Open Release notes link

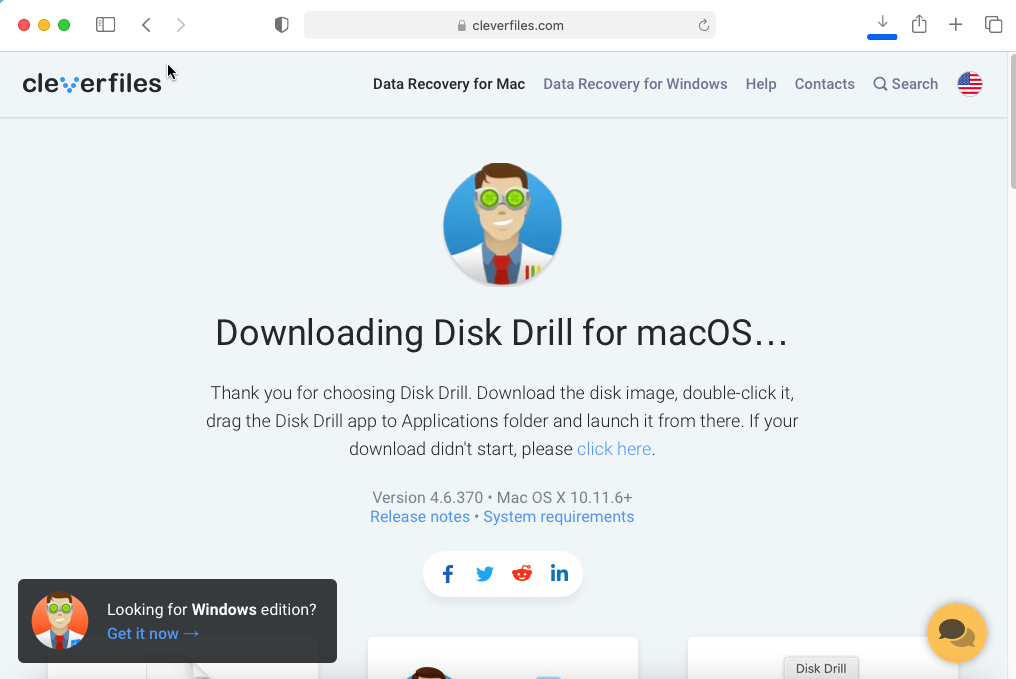click(x=420, y=516)
